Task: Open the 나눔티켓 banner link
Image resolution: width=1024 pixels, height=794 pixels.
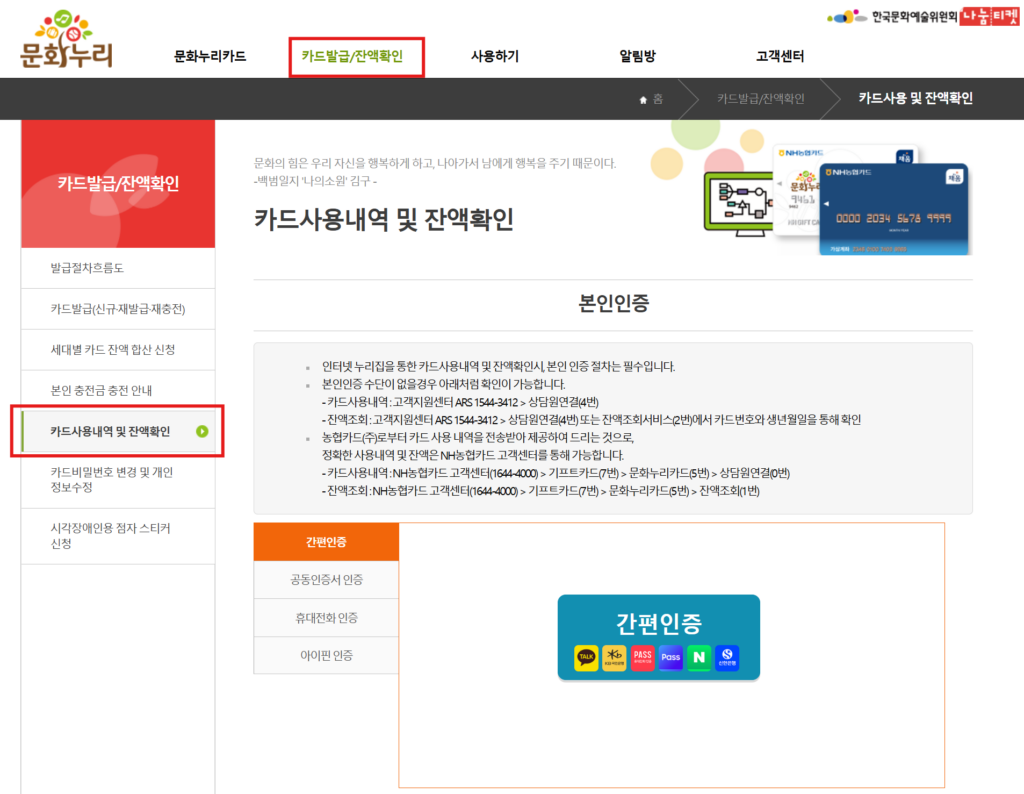Action: click(x=989, y=16)
